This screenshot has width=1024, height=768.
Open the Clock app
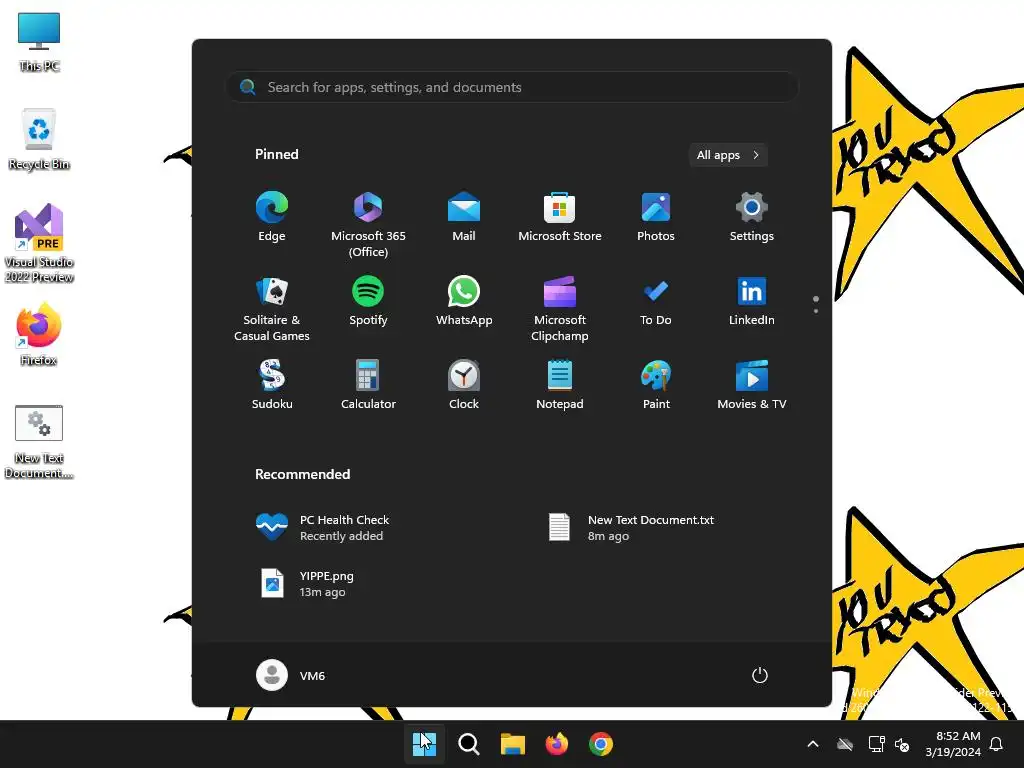(x=464, y=385)
